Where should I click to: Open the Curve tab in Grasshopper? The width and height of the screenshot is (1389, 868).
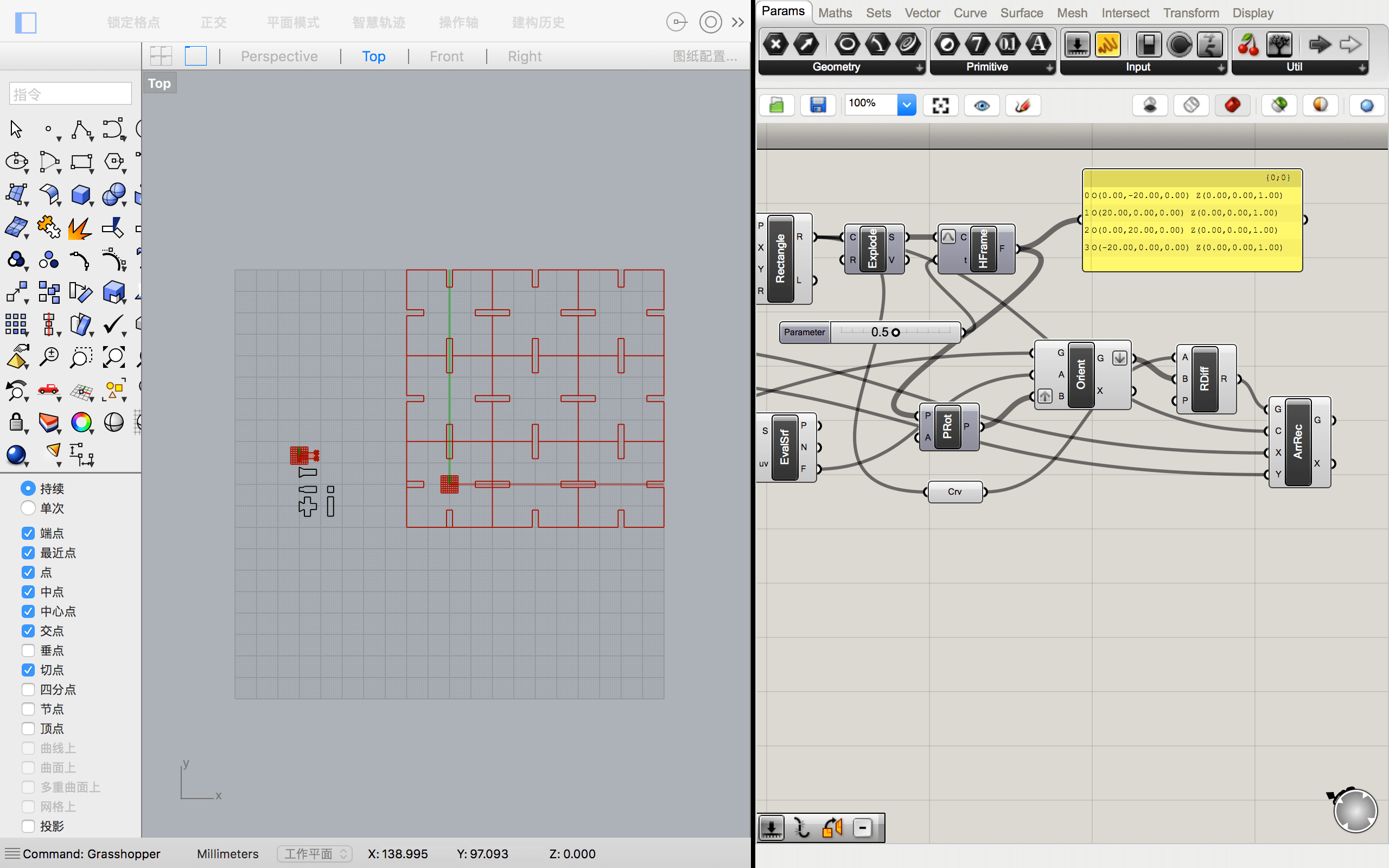coord(970,12)
